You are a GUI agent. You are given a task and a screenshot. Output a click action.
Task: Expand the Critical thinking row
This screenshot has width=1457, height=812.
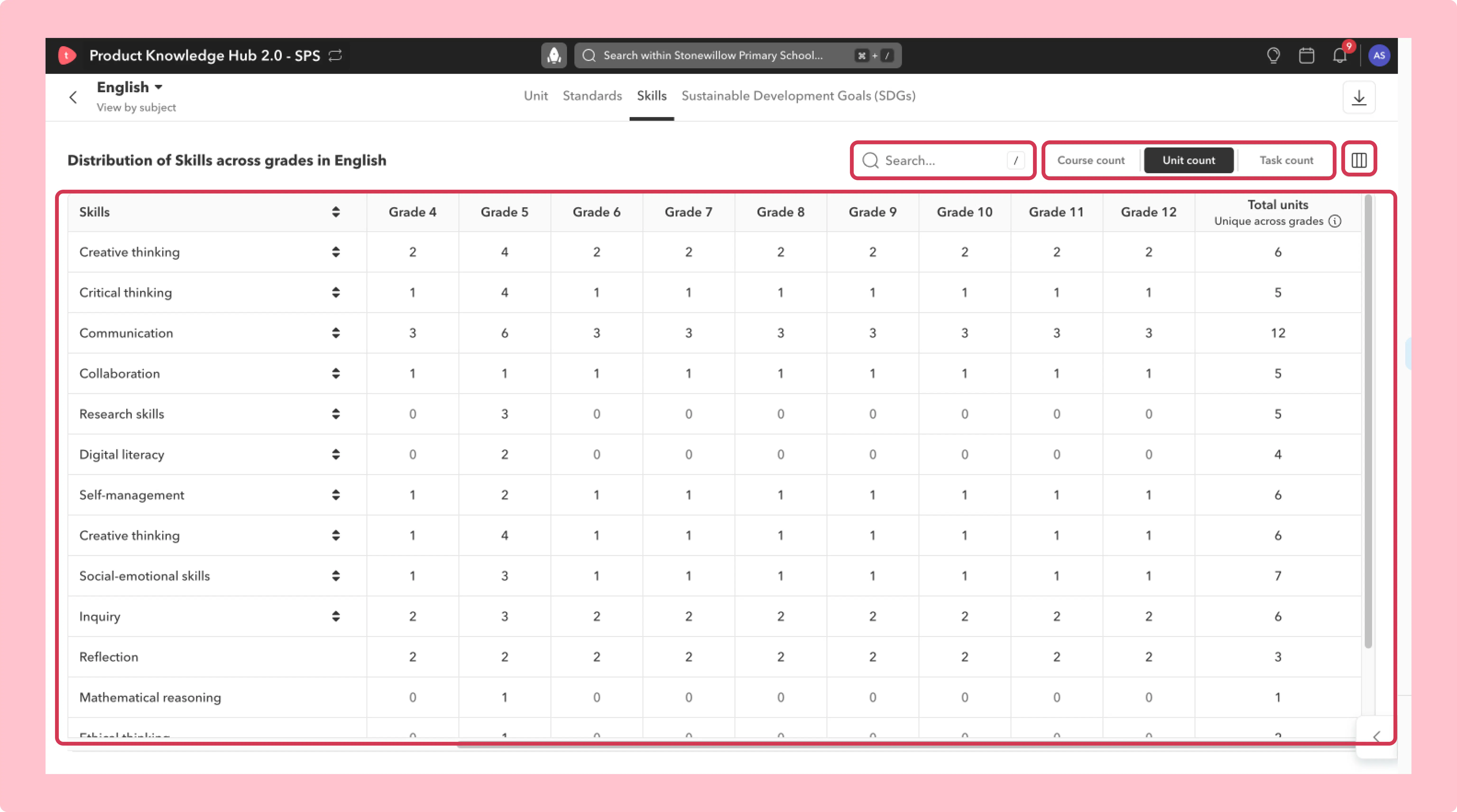(x=336, y=292)
